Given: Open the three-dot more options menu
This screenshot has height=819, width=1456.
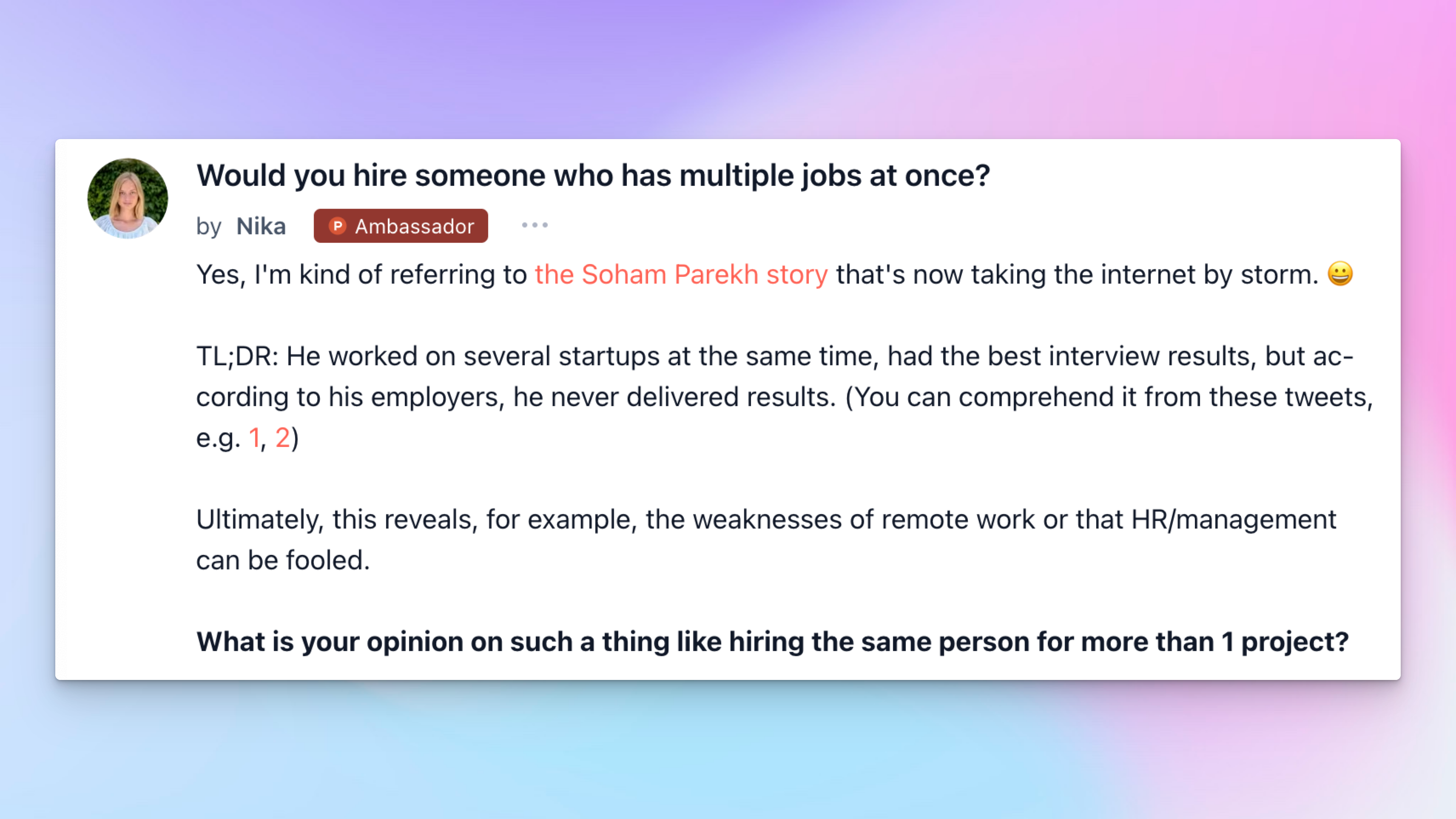Looking at the screenshot, I should [534, 225].
